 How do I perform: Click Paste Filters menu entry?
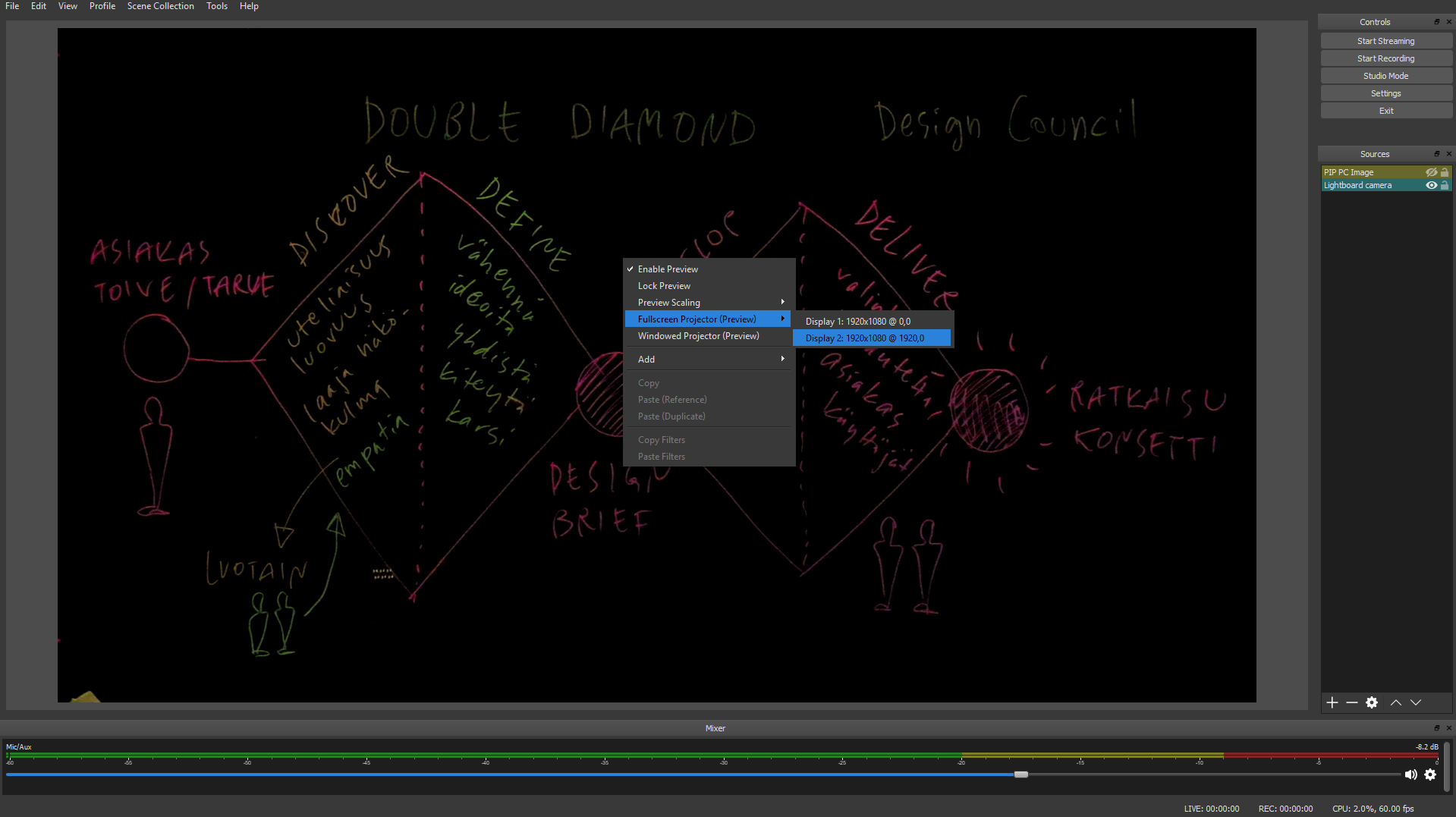(709, 457)
